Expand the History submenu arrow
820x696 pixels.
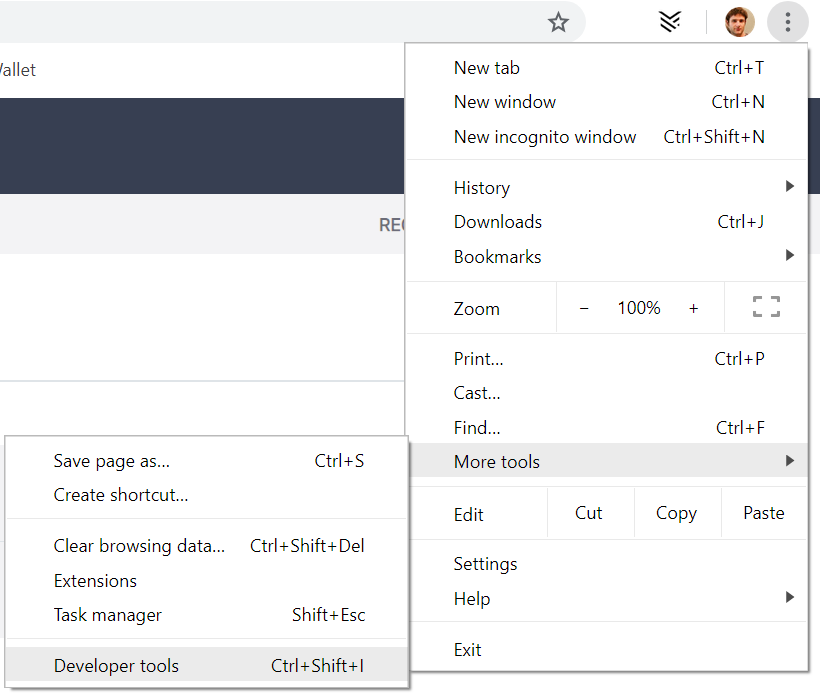click(790, 186)
